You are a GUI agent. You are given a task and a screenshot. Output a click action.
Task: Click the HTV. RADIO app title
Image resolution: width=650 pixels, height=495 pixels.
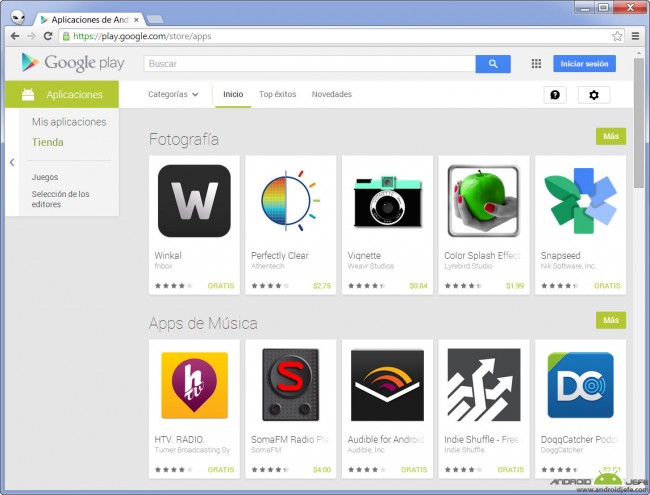tap(179, 439)
